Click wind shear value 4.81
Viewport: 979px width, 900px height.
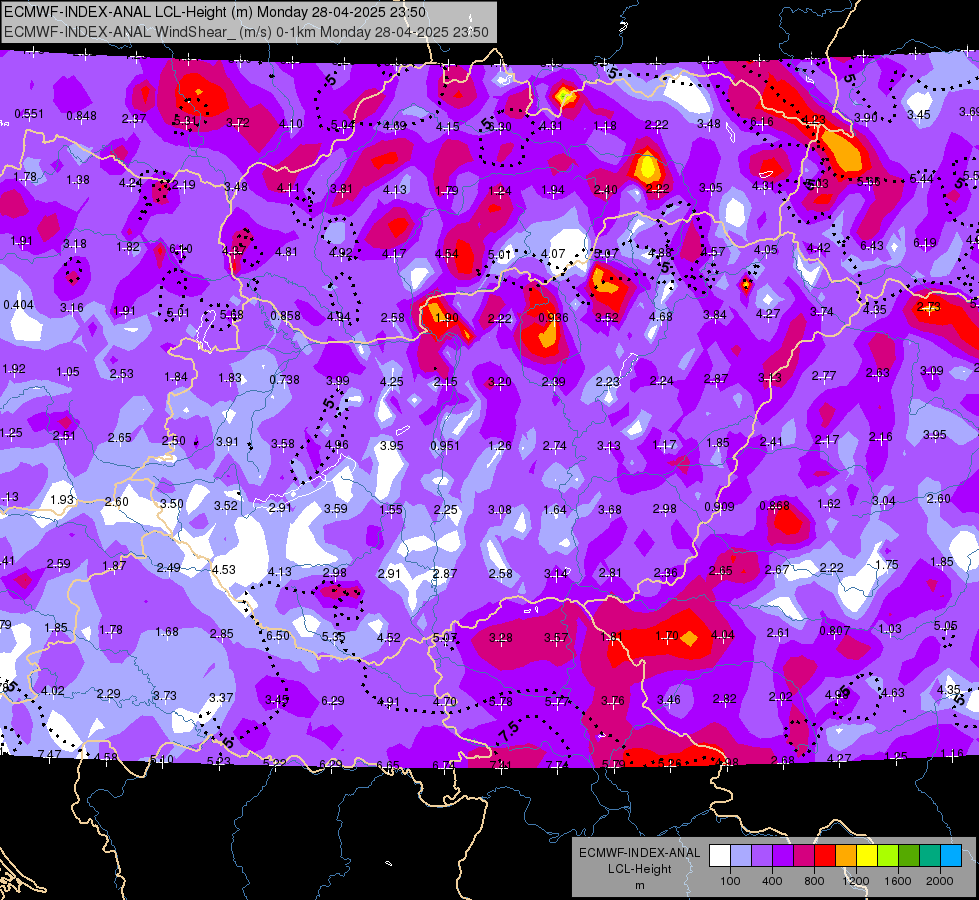(286, 252)
